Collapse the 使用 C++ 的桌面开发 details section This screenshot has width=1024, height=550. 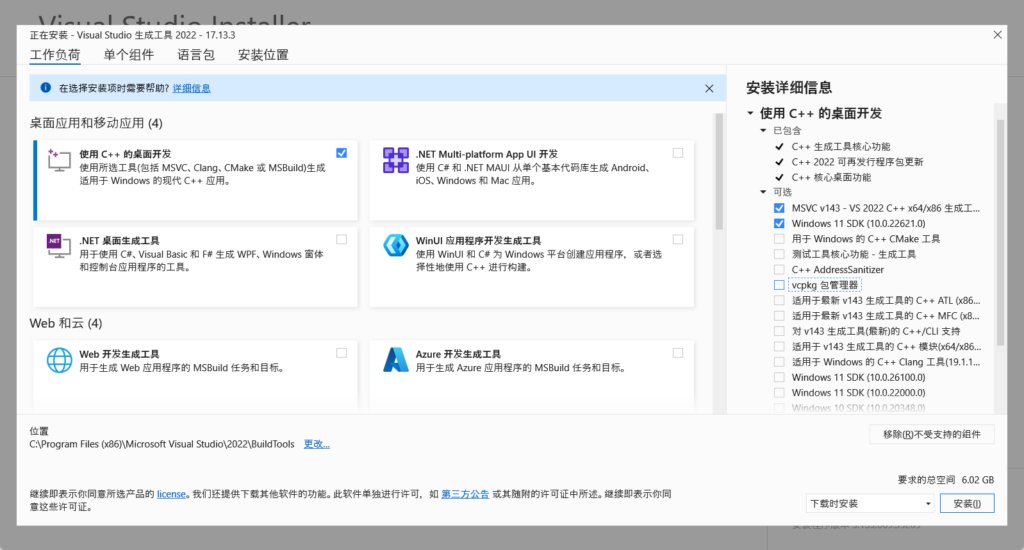[750, 113]
